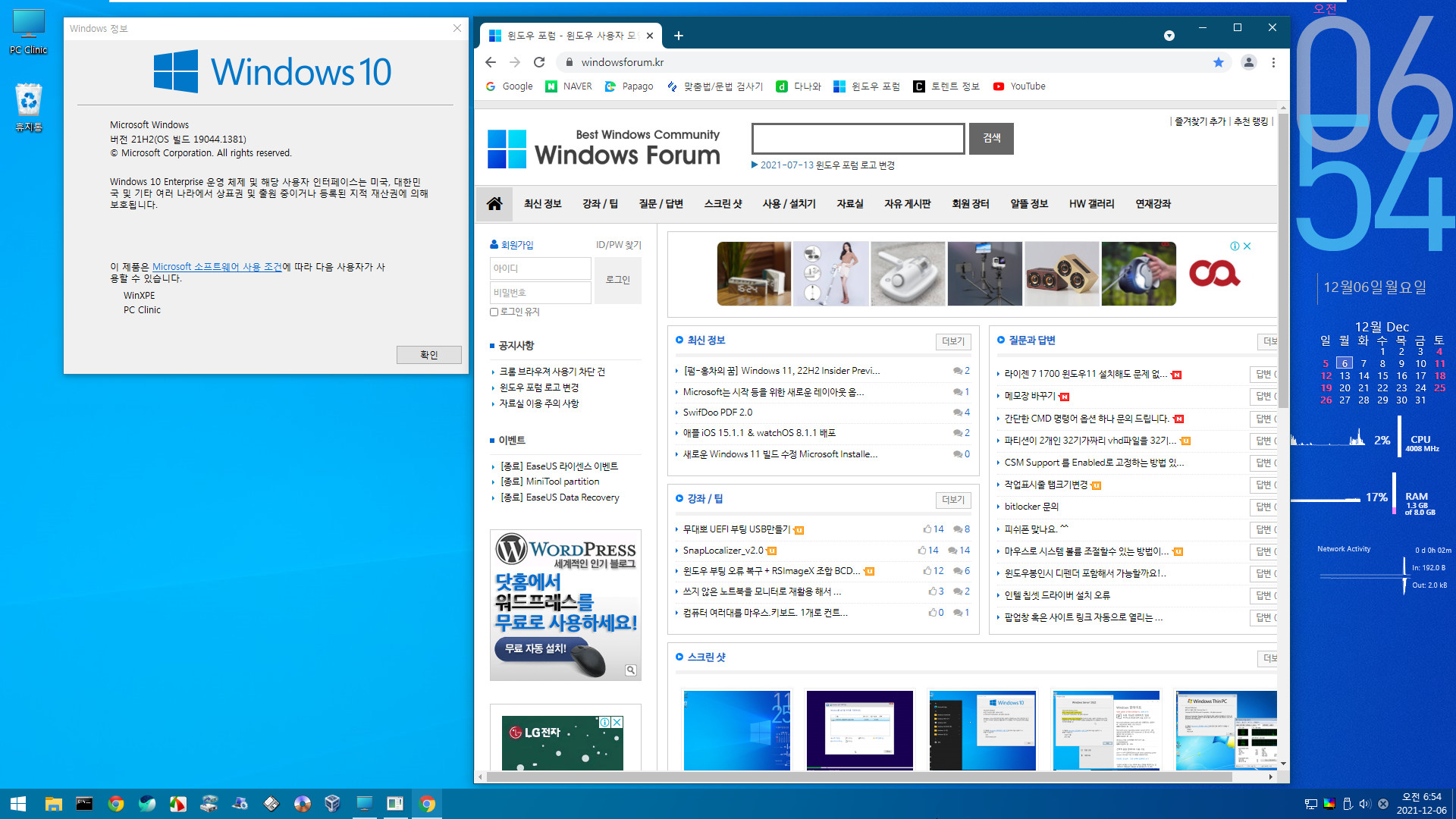This screenshot has height=819, width=1456.
Task: Click the 검색 search button
Action: (991, 138)
